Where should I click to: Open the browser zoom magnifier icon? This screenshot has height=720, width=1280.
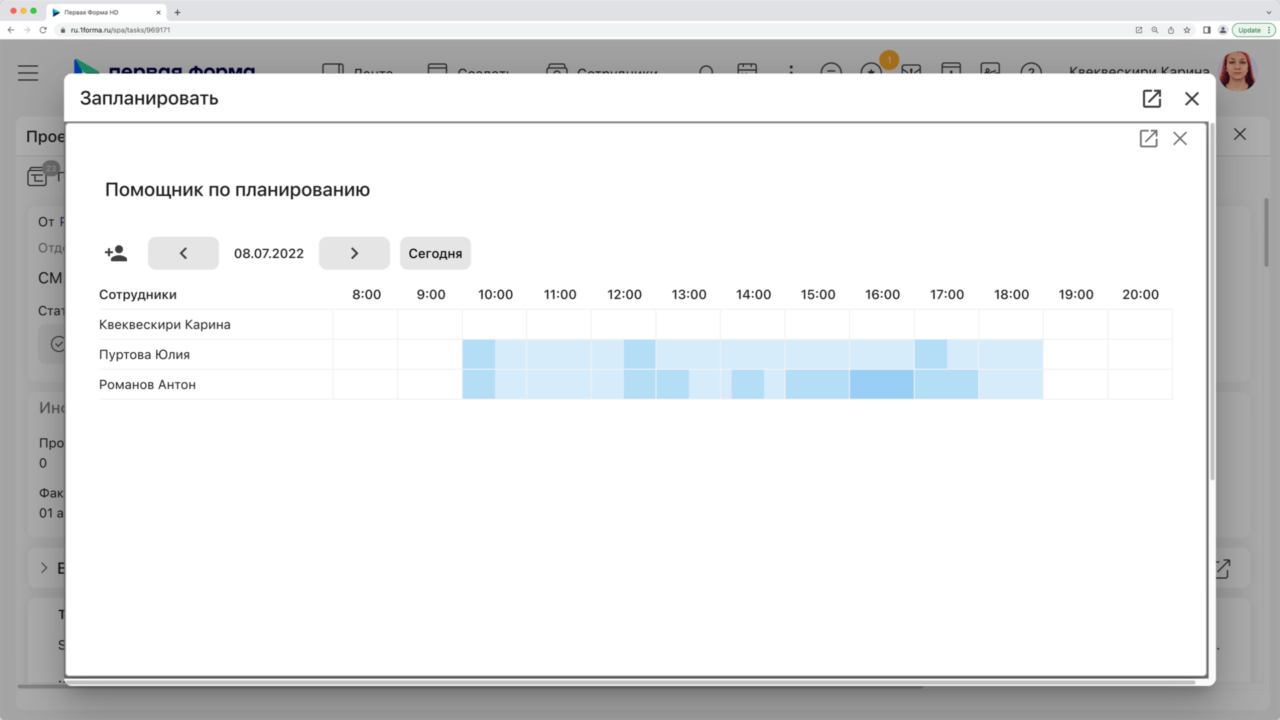tap(1155, 30)
